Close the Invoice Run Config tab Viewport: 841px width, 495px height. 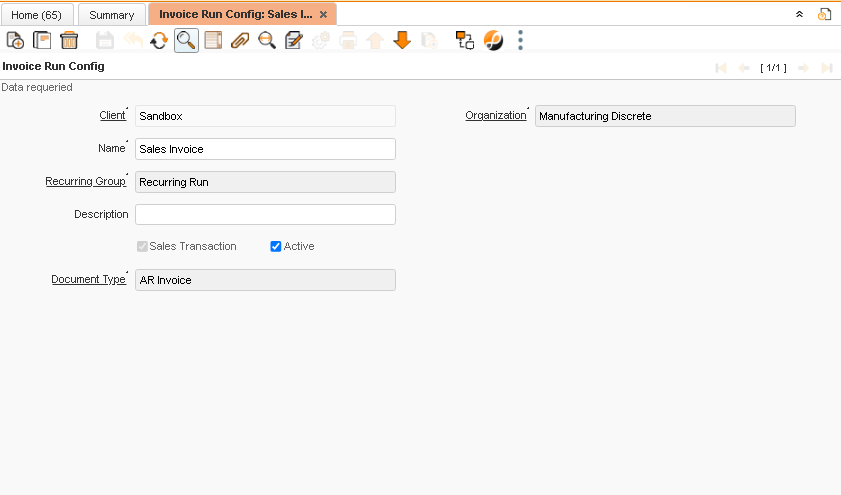[x=323, y=14]
